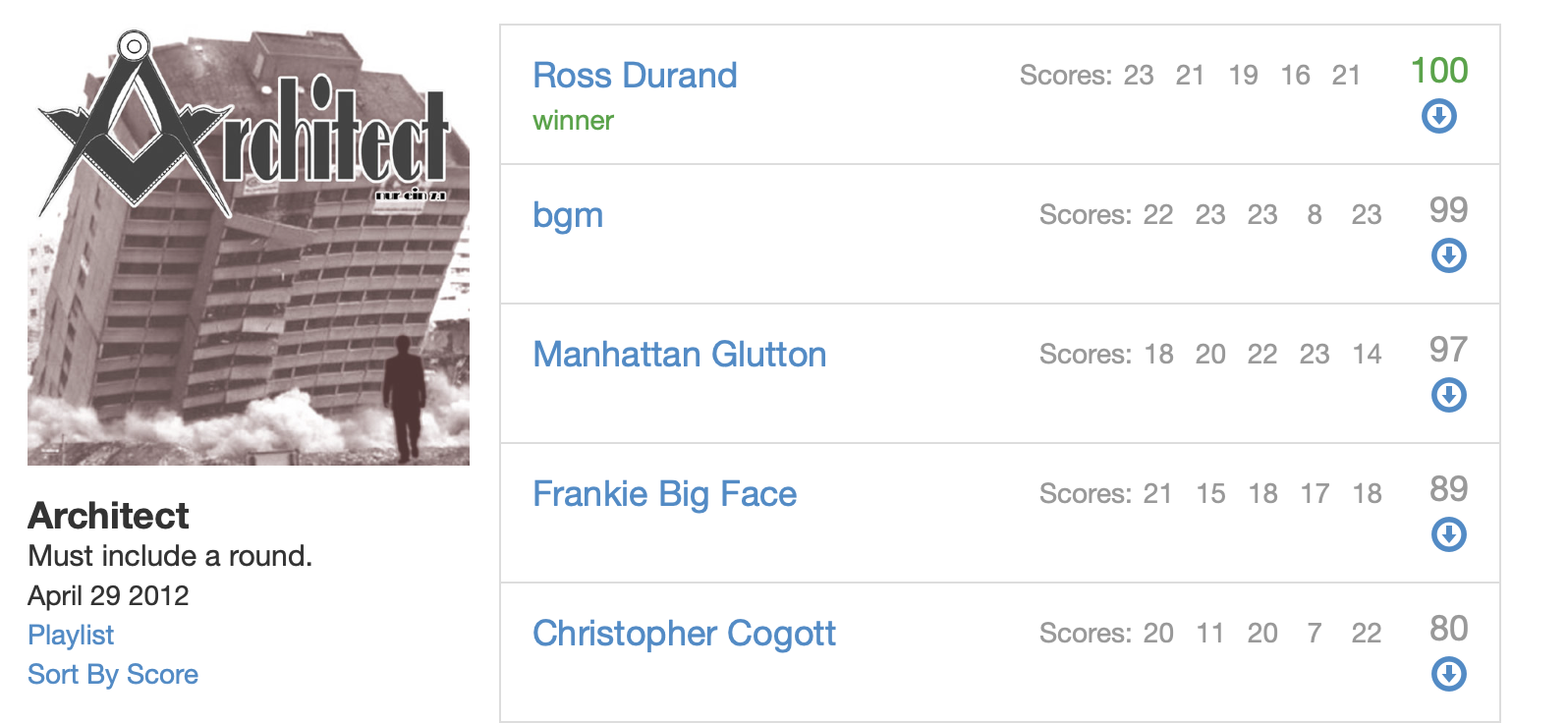Download Manhattan Glutton's entry via arrow icon
This screenshot has height=723, width=1568.
[1449, 396]
